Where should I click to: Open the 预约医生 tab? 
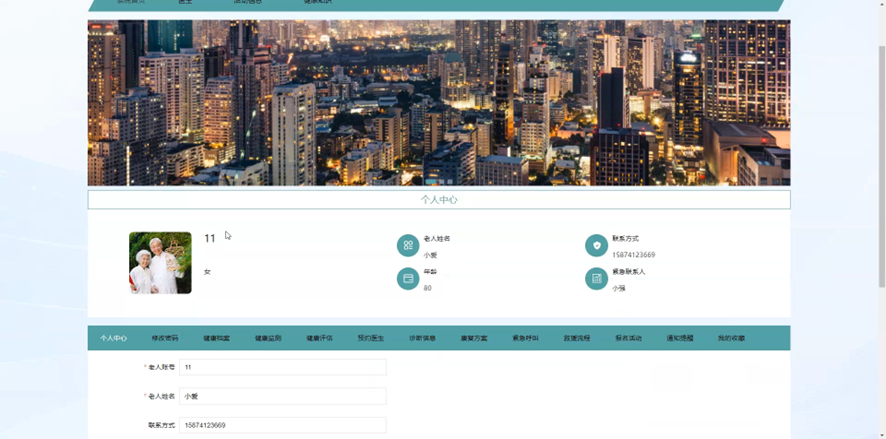coord(371,338)
